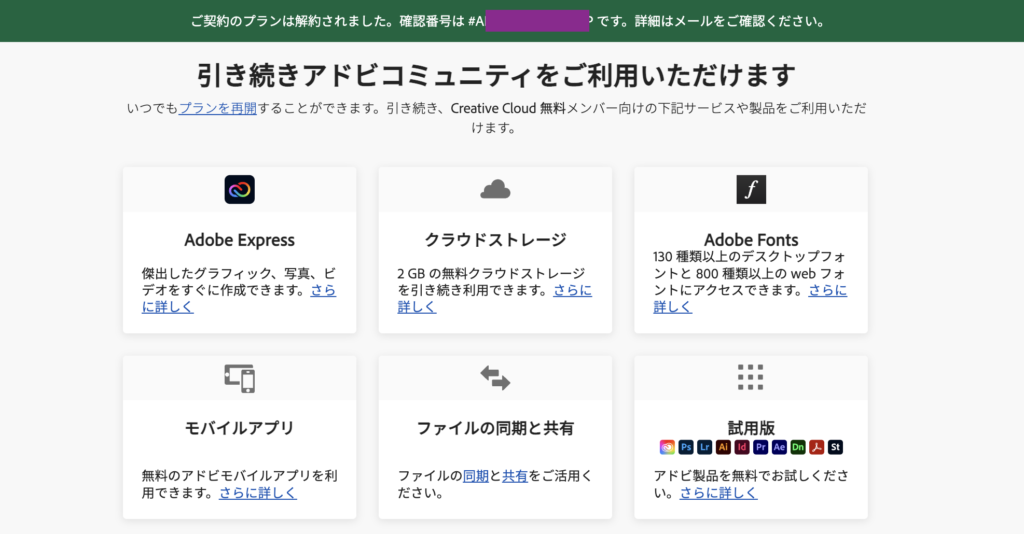Click the 試用版 card title

click(751, 428)
